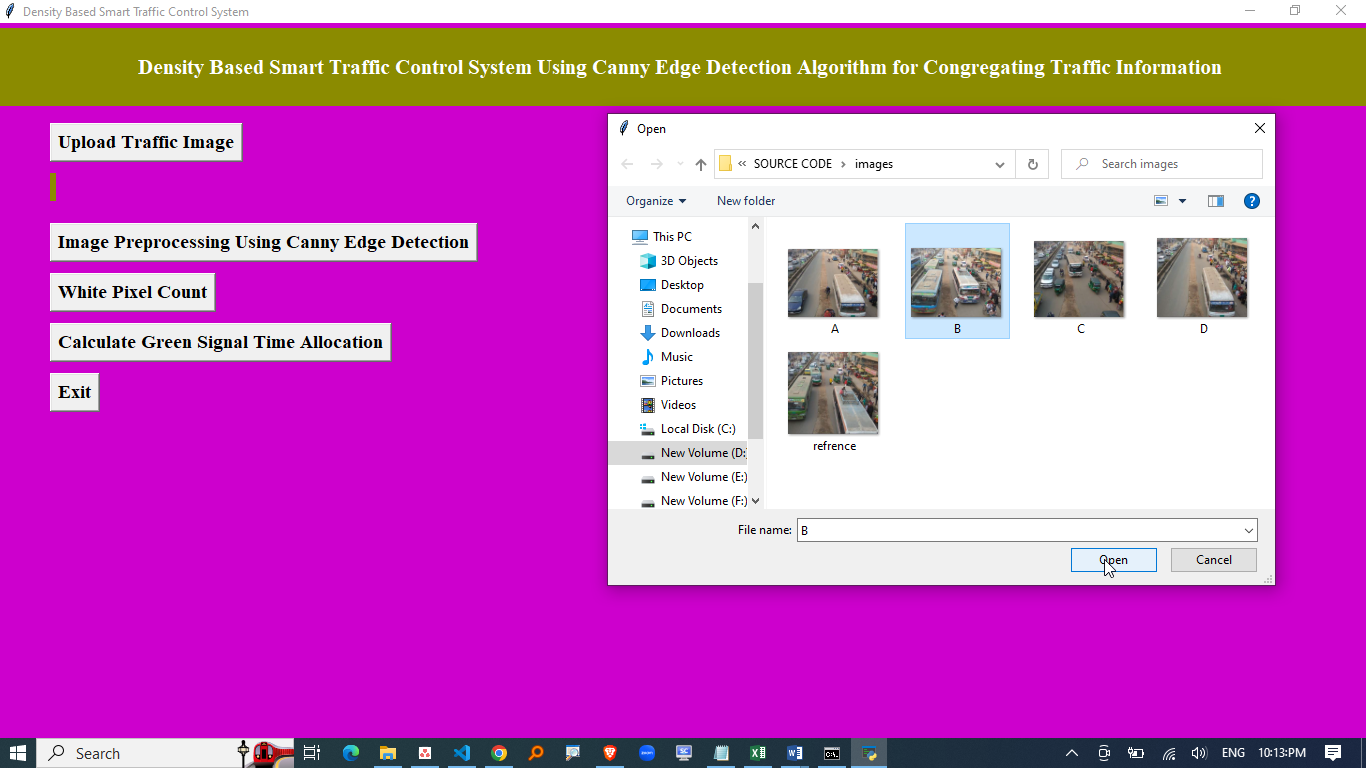Screen dimensions: 1366x768
Task: Click the Up one level arrow
Action: 701,164
